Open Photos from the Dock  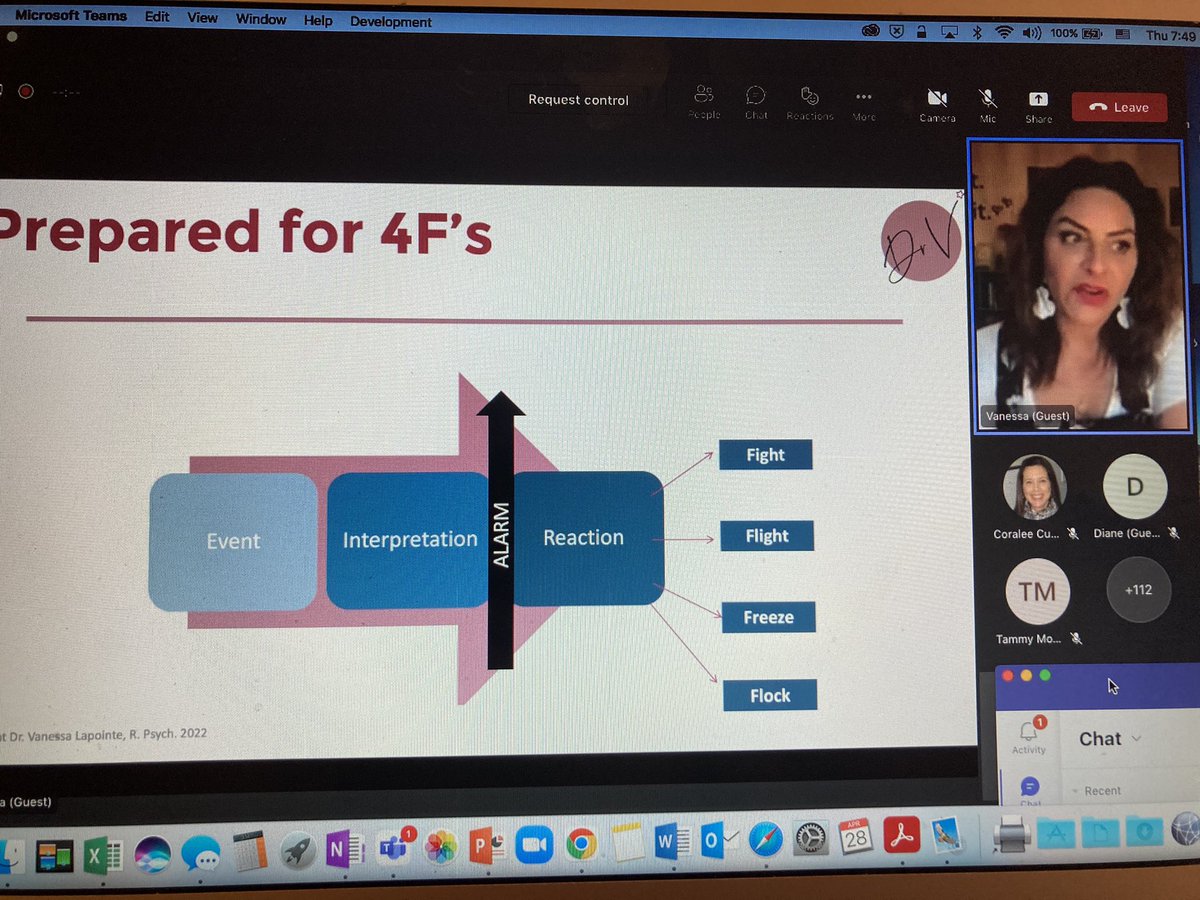pyautogui.click(x=440, y=848)
